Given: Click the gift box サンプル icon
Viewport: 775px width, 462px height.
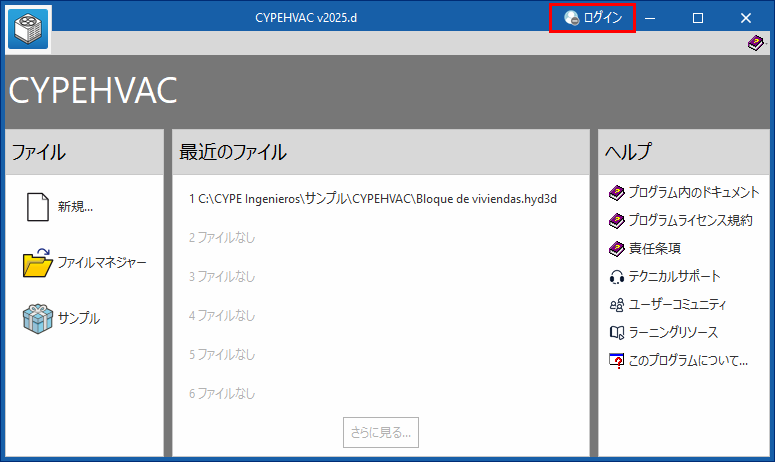Looking at the screenshot, I should [38, 319].
